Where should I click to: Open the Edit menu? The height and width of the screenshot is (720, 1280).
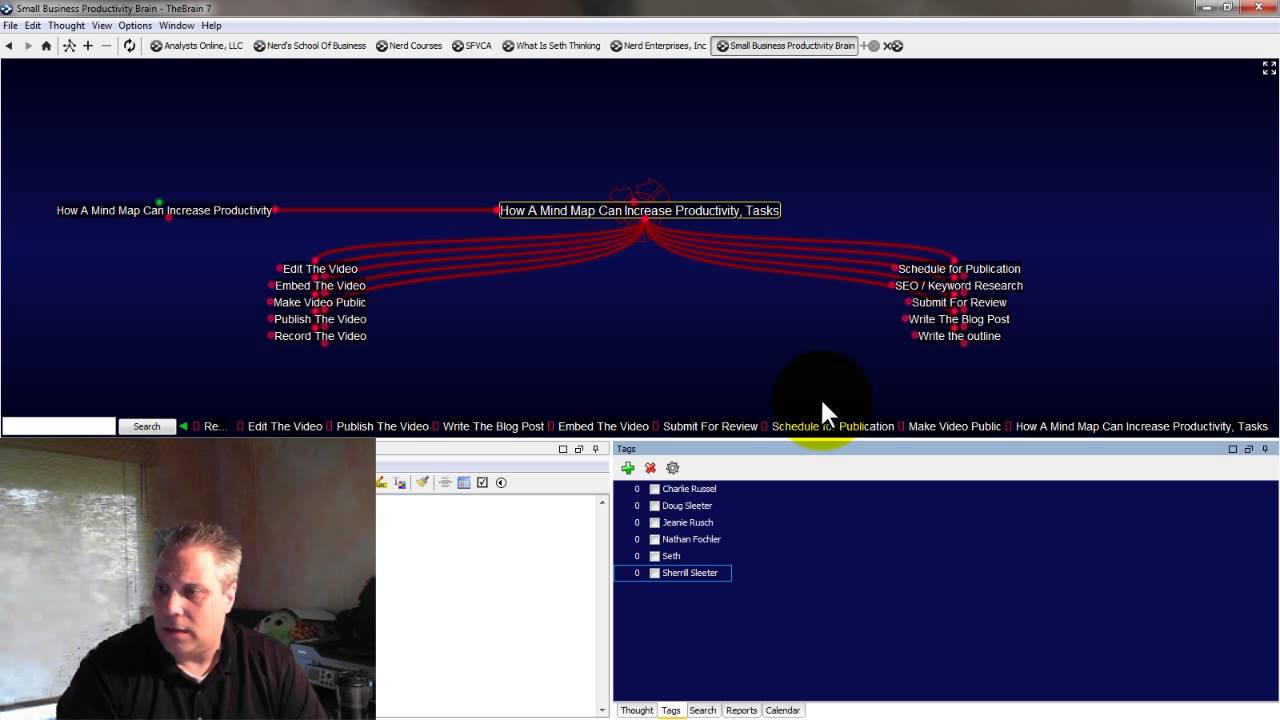tap(33, 26)
